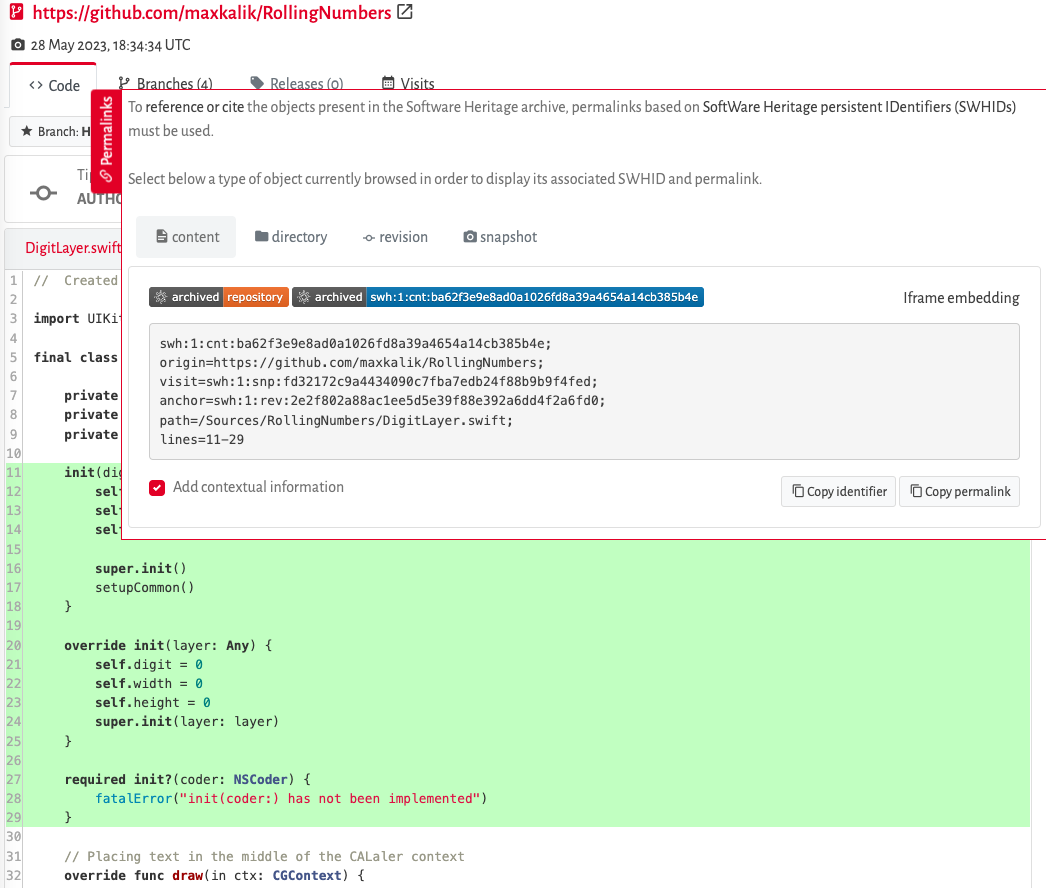Switch to the revision SWHID tab
This screenshot has width=1046, height=888.
(395, 237)
